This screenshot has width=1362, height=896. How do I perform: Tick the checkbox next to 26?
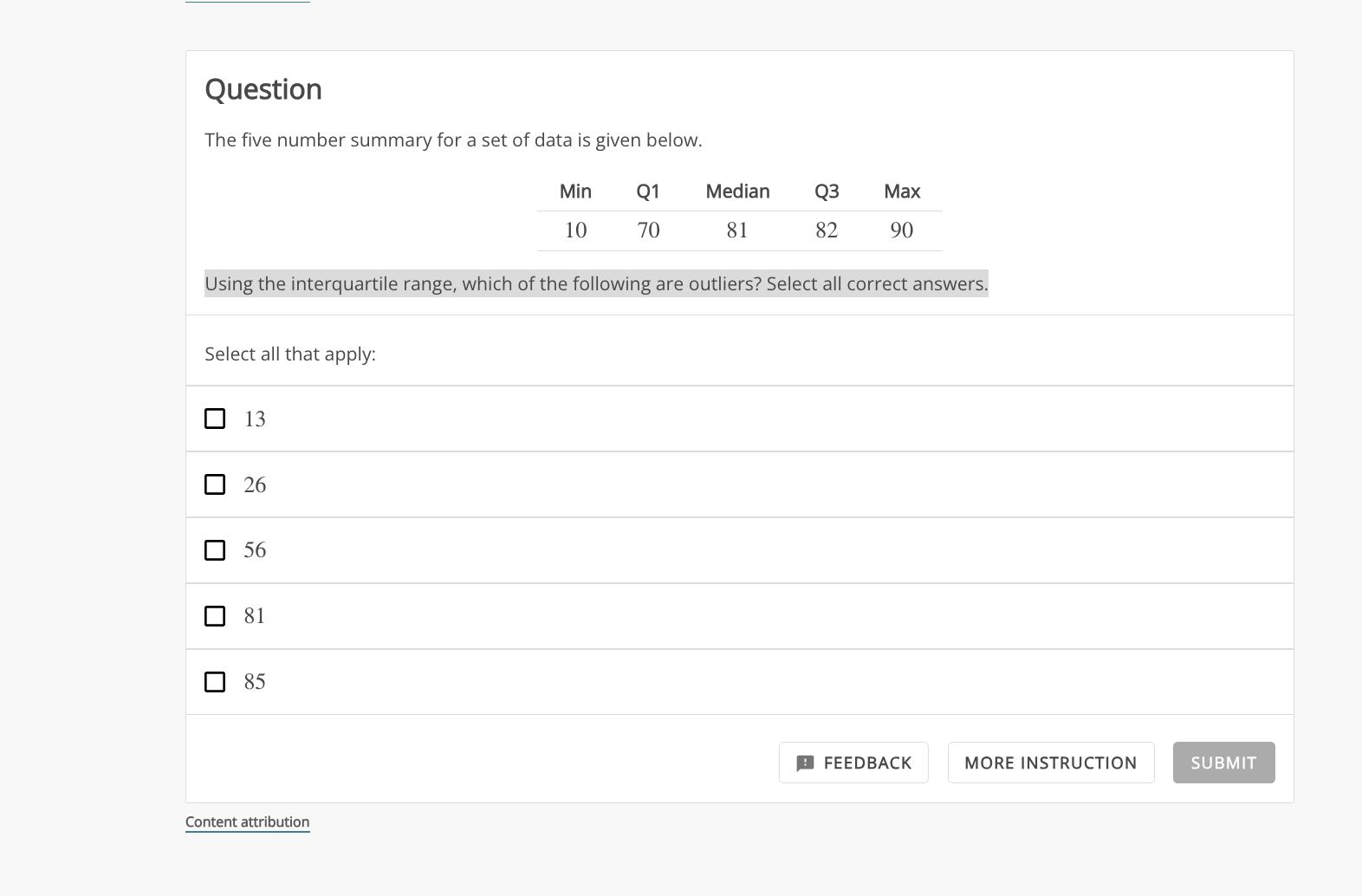point(215,484)
